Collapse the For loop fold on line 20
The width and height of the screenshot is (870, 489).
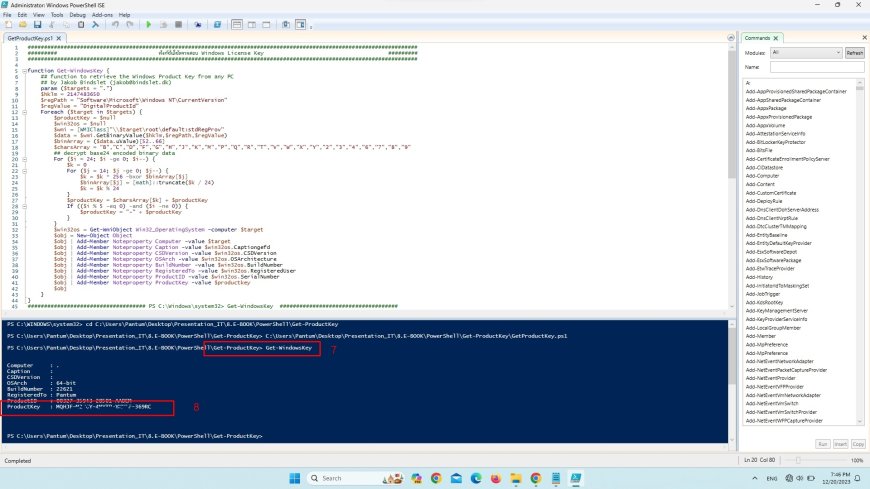pos(24,159)
